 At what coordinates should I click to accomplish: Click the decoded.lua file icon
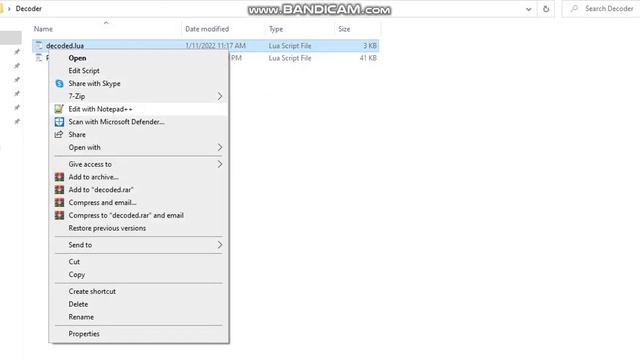tap(39, 45)
